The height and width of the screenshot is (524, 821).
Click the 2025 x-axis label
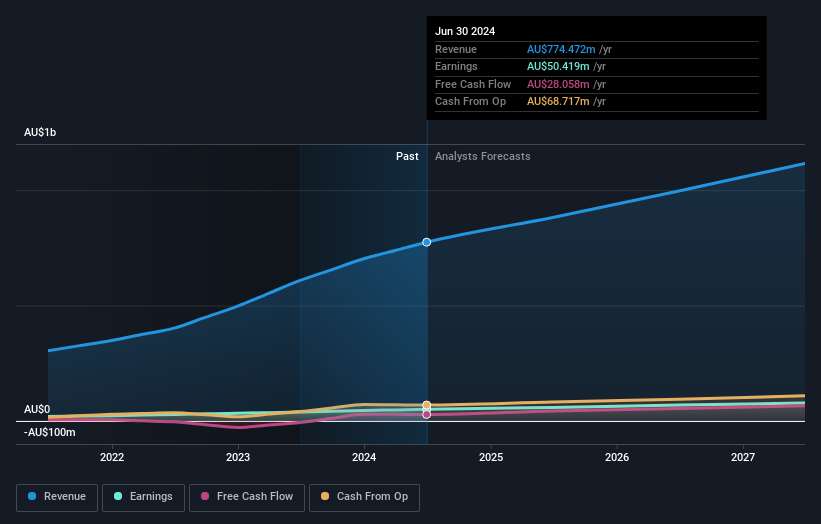tap(491, 457)
